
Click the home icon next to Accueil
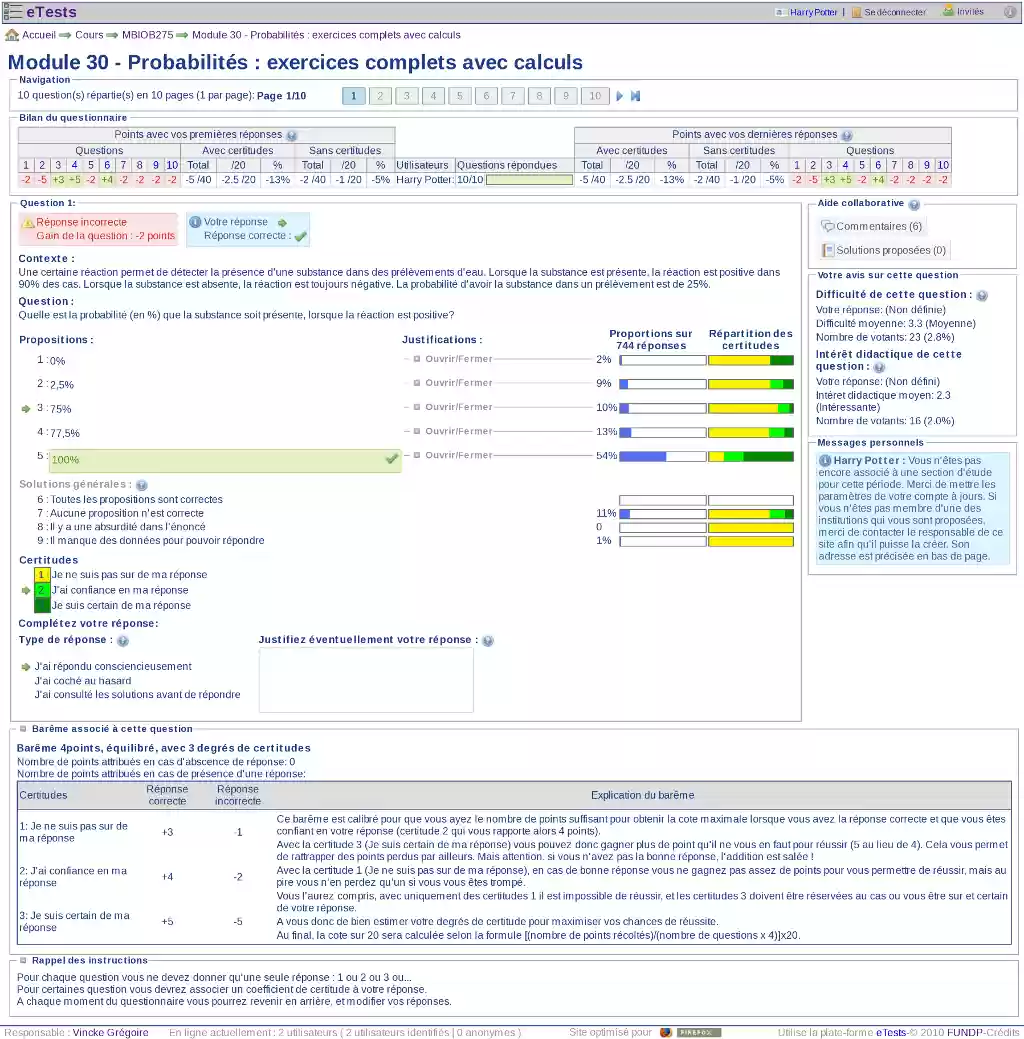(x=13, y=33)
